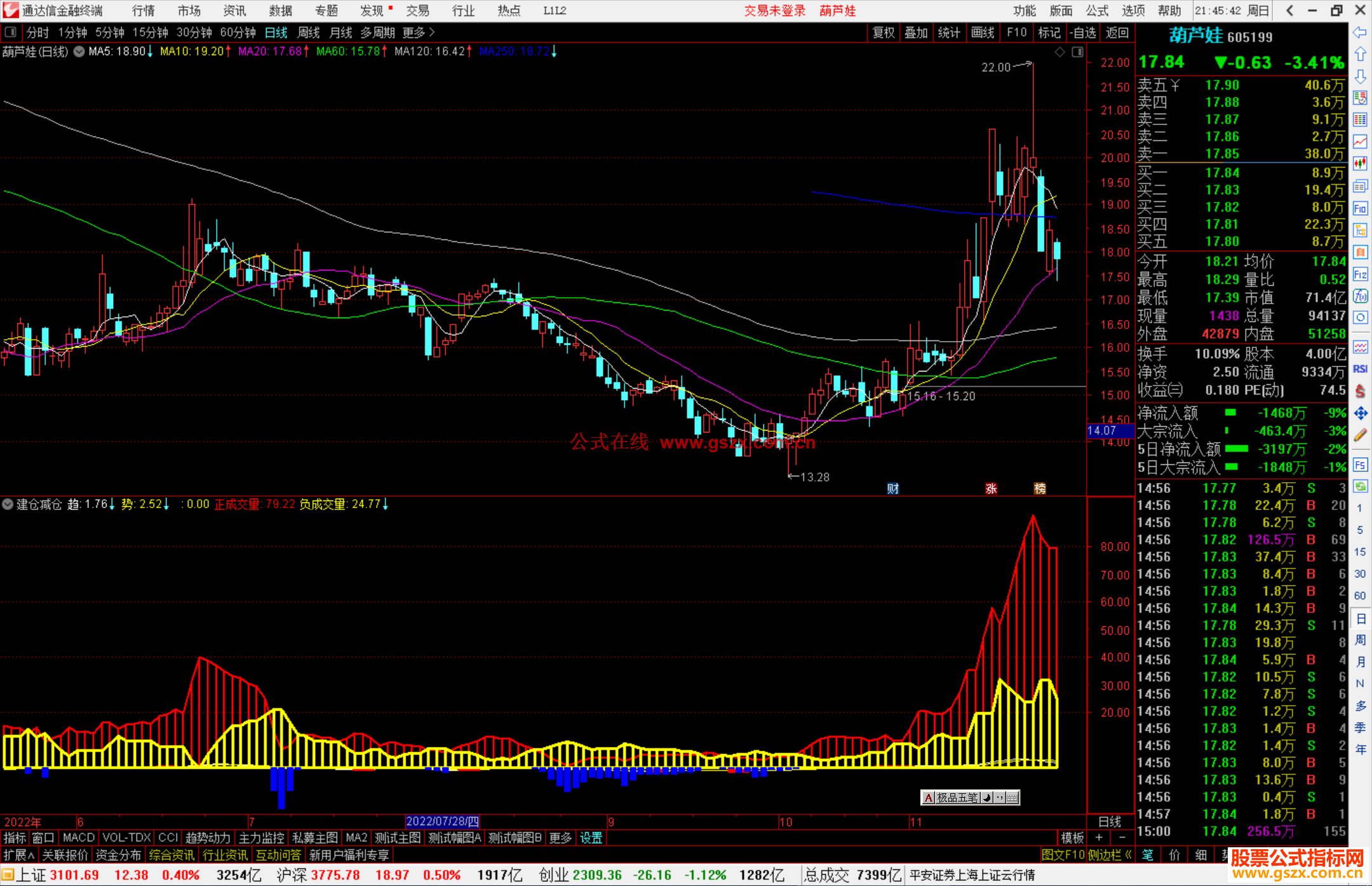This screenshot has width=1372, height=886.
Task: Toggle the round button beside 葫芦娃(日线)
Action: click(79, 52)
